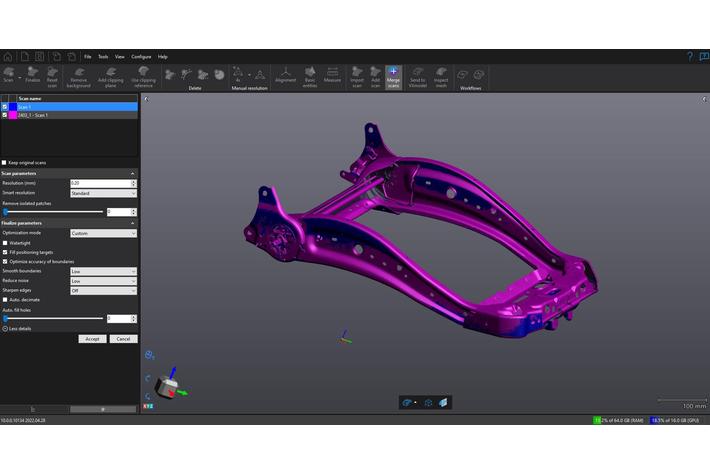This screenshot has width=710, height=474.
Task: Click the Alignment tool icon
Action: coord(286,76)
